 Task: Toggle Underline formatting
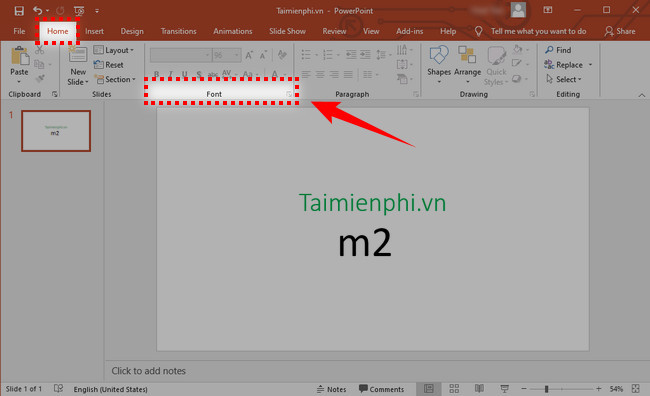tap(184, 74)
